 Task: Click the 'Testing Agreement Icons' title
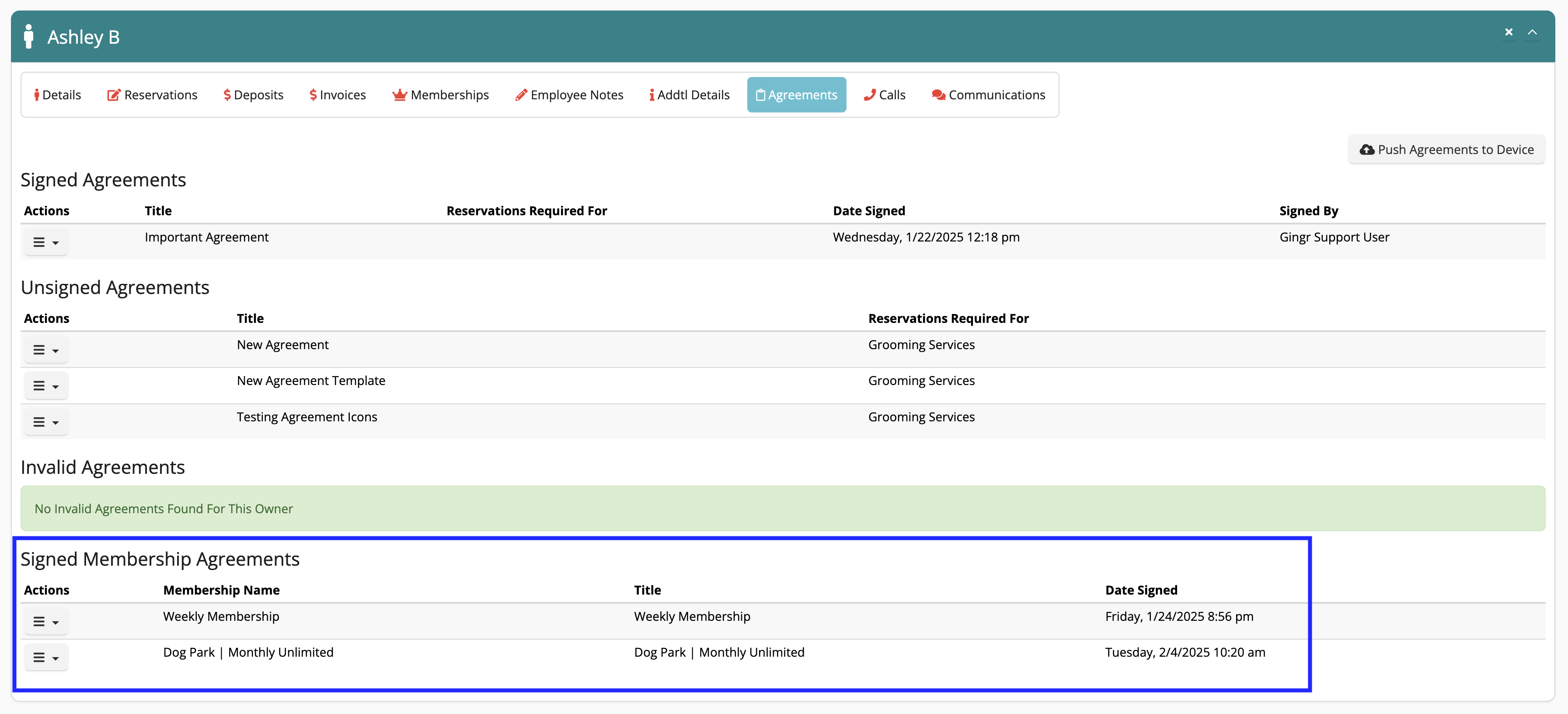coord(307,416)
